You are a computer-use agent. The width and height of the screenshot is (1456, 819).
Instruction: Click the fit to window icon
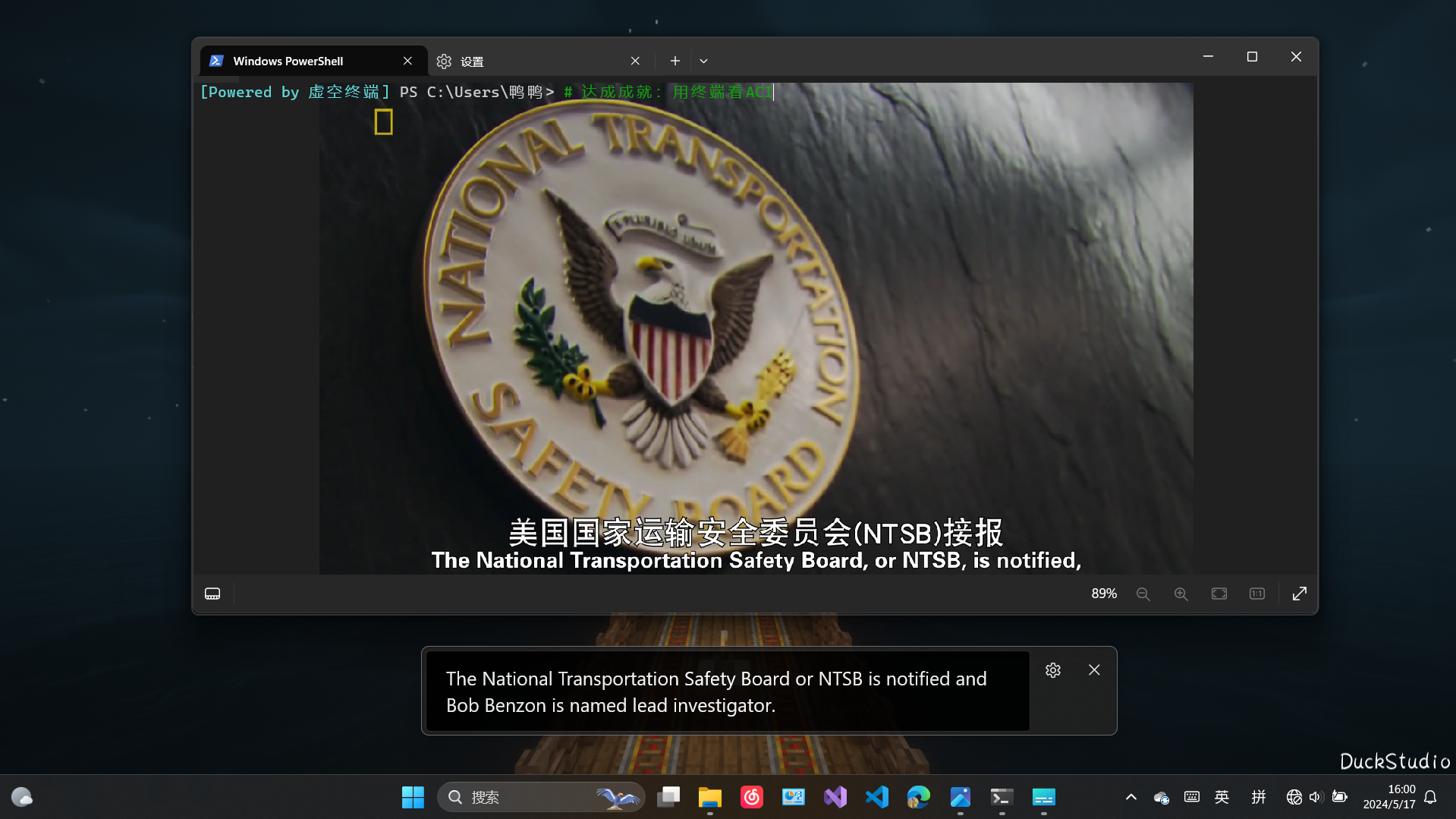(1219, 594)
